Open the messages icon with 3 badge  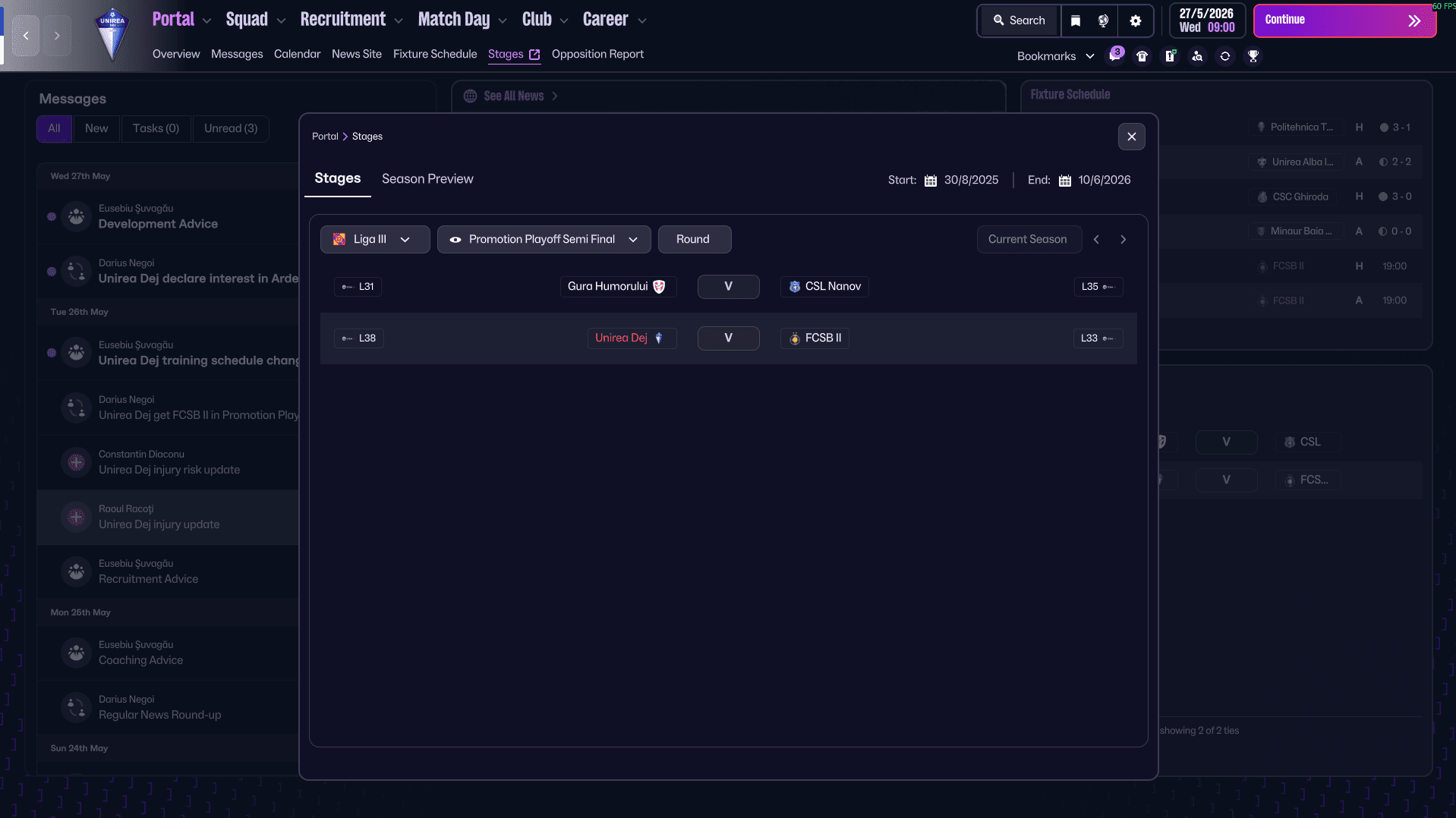pos(1114,56)
